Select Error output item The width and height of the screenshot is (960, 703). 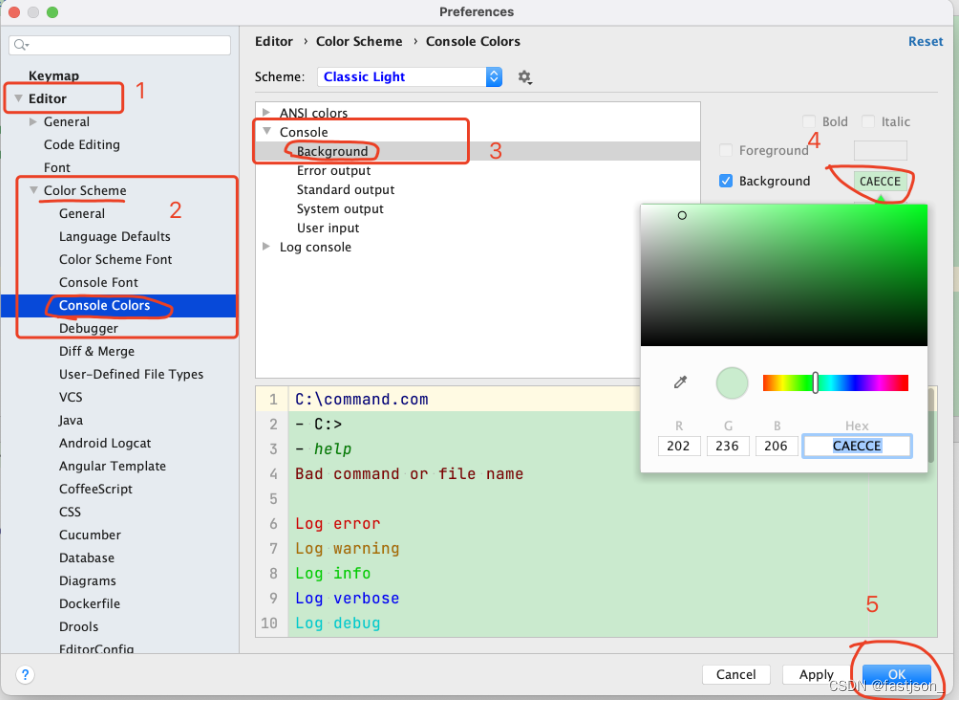click(334, 170)
